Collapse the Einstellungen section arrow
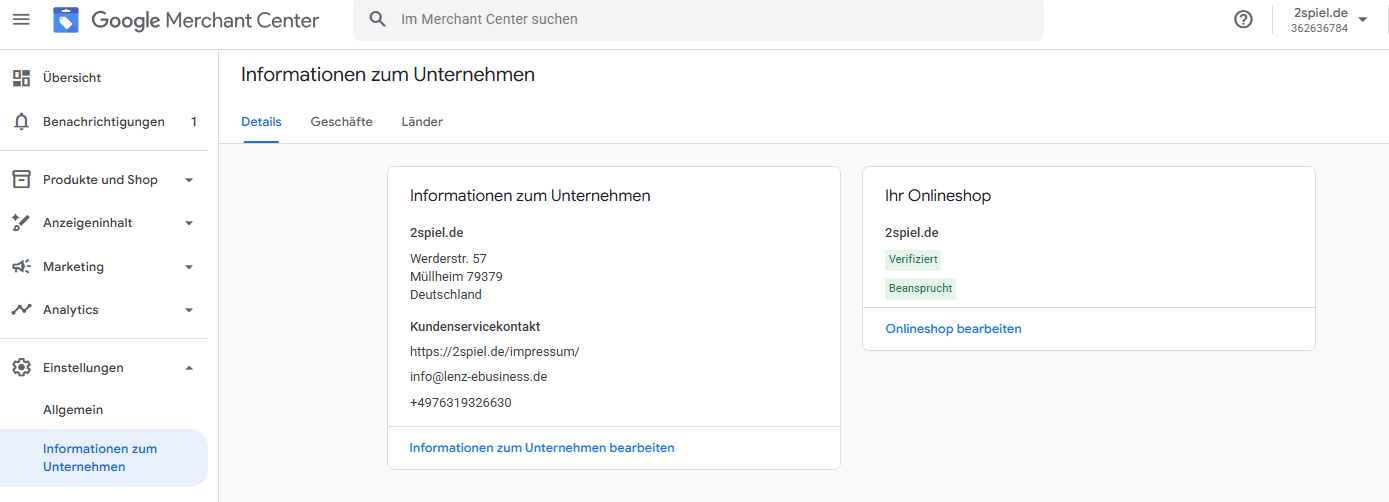Screen dimensions: 1389x502 pos(189,367)
